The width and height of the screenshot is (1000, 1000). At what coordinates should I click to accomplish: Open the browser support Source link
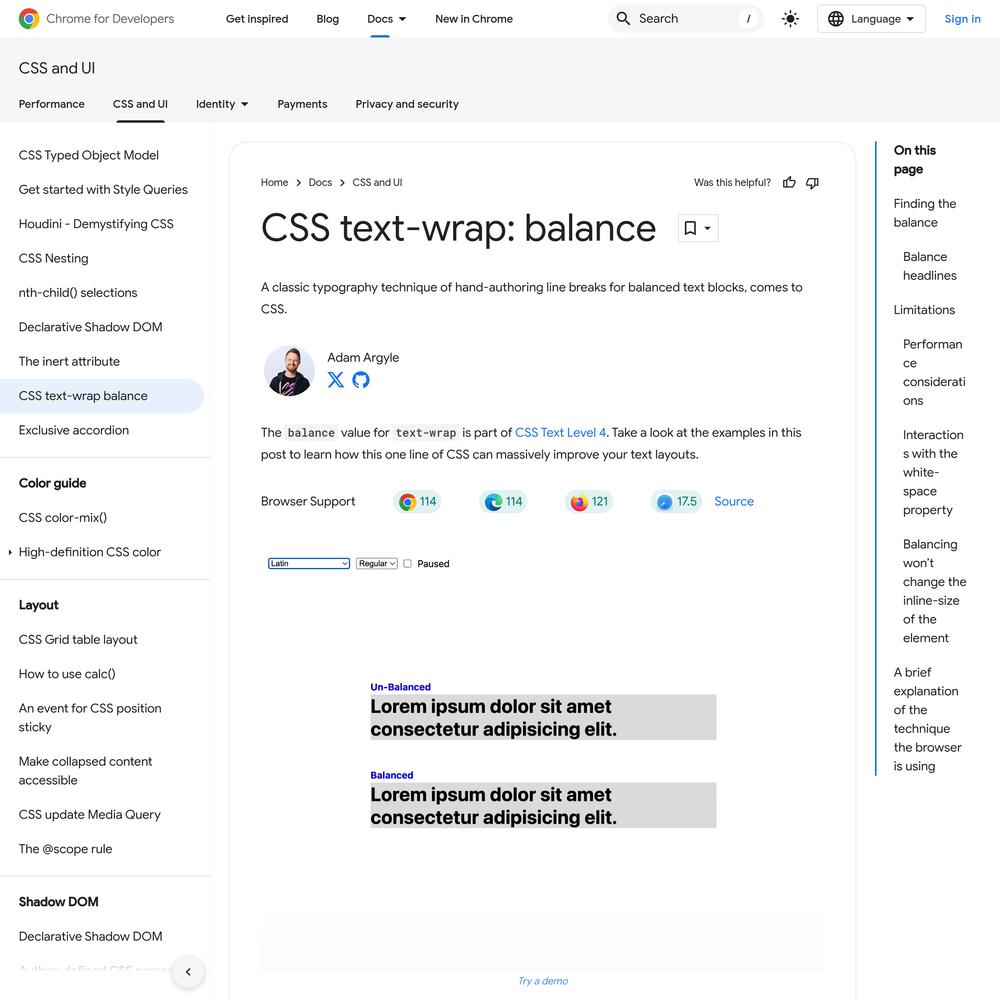pyautogui.click(x=734, y=501)
